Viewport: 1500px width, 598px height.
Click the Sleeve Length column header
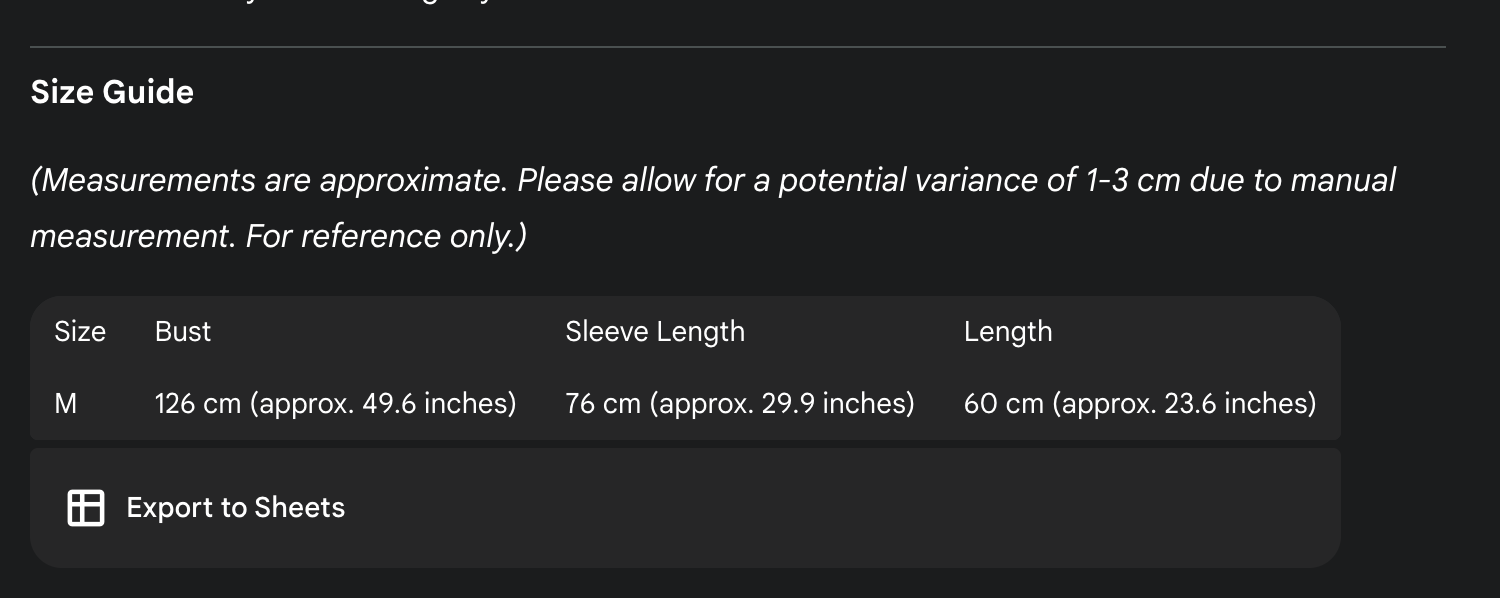[655, 332]
